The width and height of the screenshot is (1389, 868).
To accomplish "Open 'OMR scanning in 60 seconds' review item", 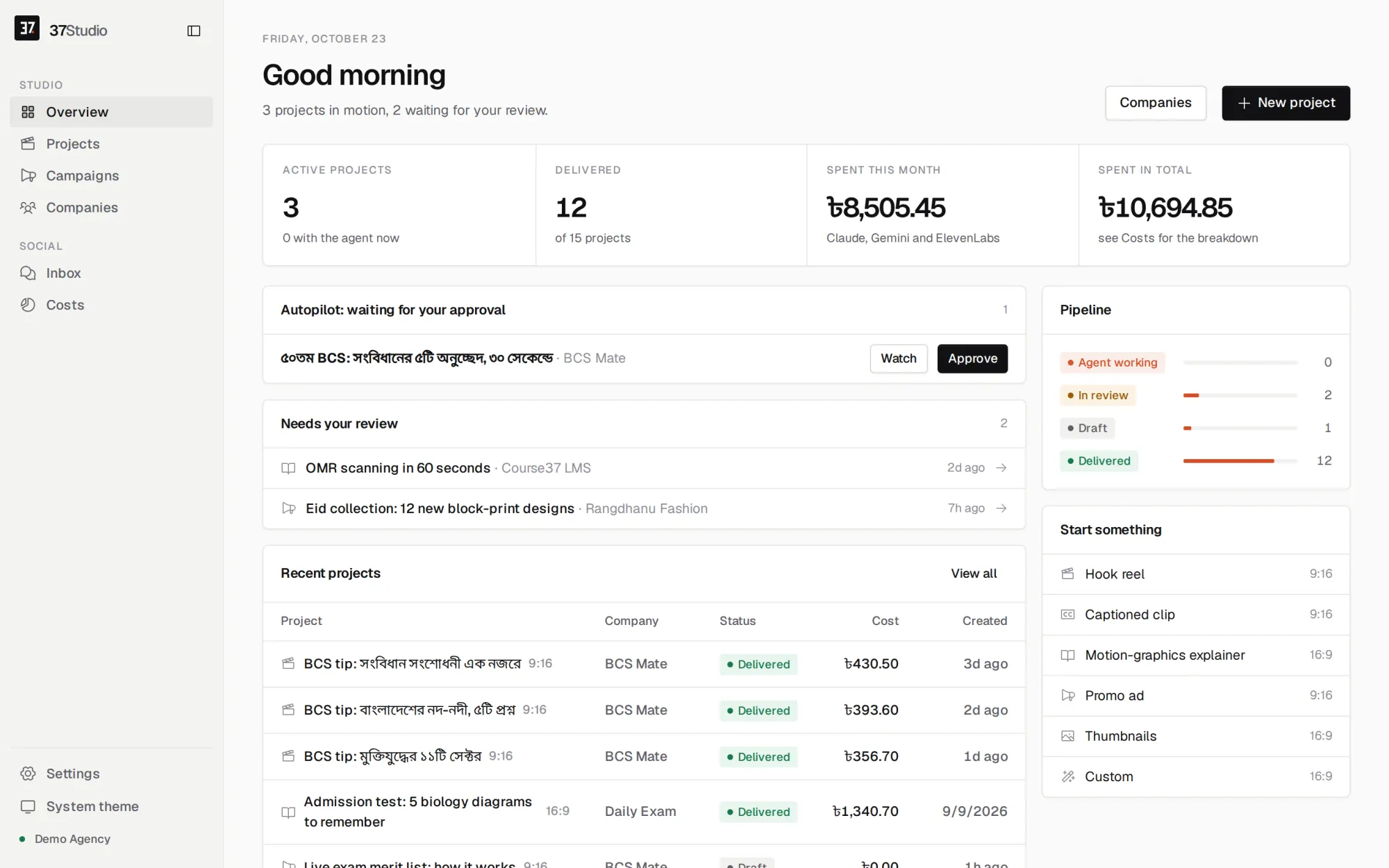I will 644,468.
